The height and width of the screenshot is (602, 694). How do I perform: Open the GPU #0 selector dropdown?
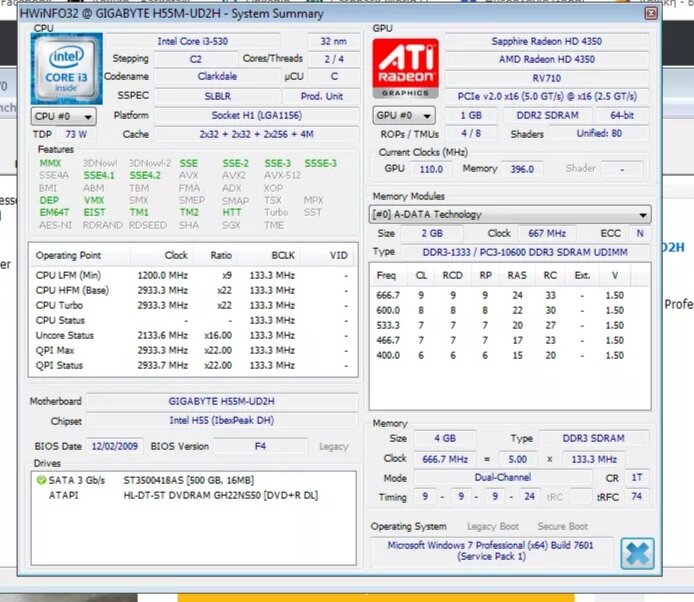click(x=404, y=116)
